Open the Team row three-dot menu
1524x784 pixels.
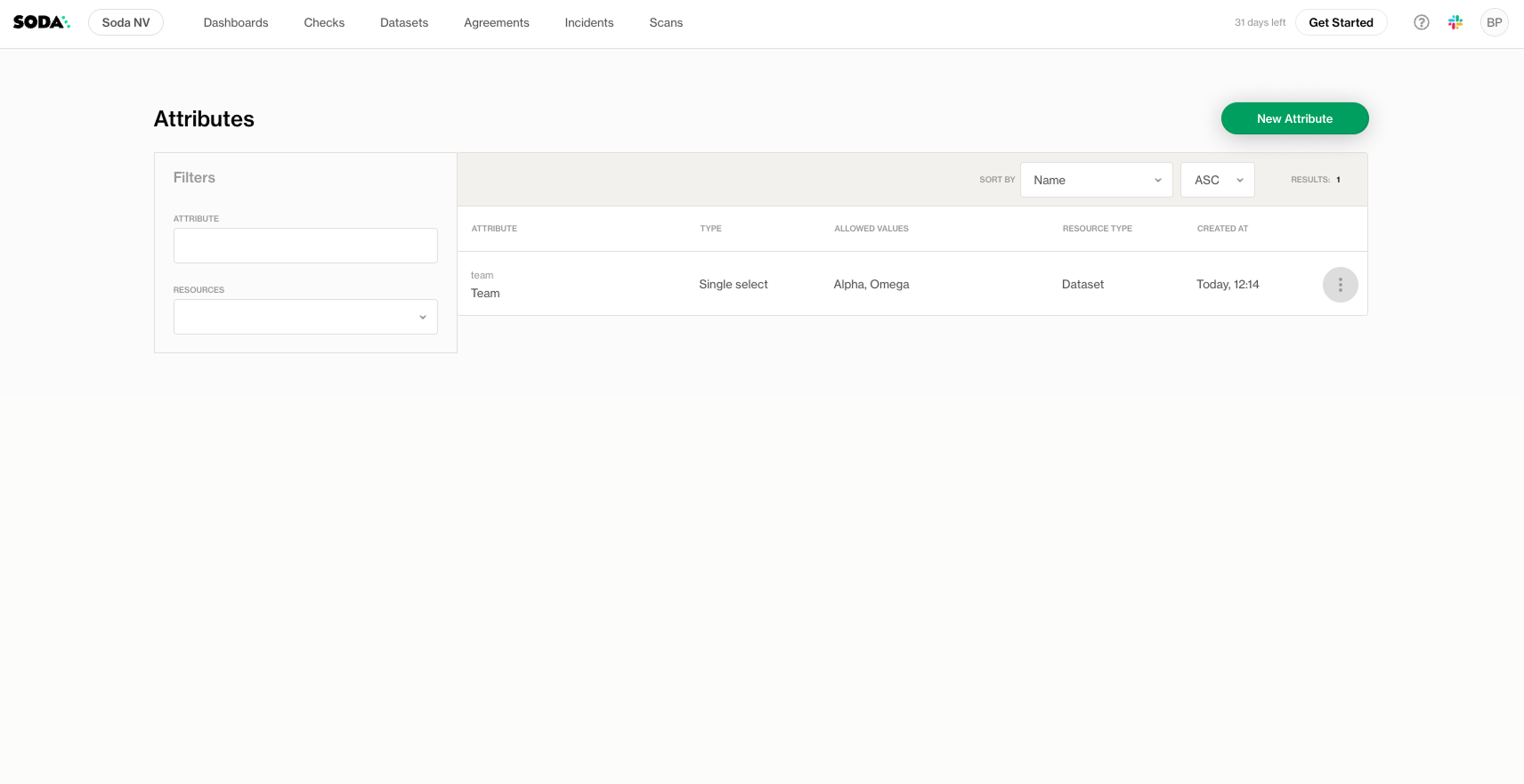(1340, 285)
